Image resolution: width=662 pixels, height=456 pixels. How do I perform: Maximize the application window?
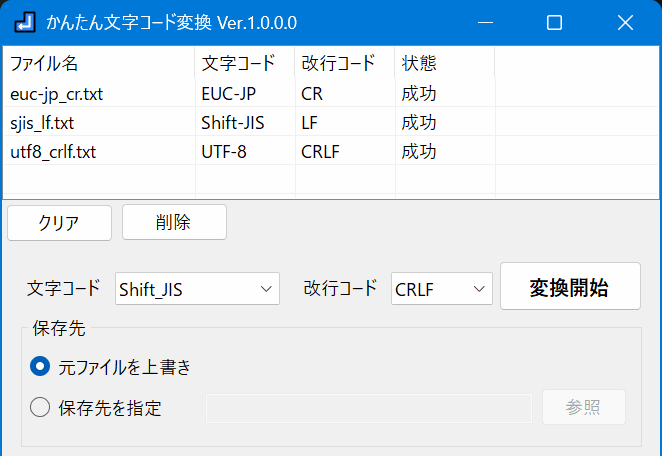[554, 22]
